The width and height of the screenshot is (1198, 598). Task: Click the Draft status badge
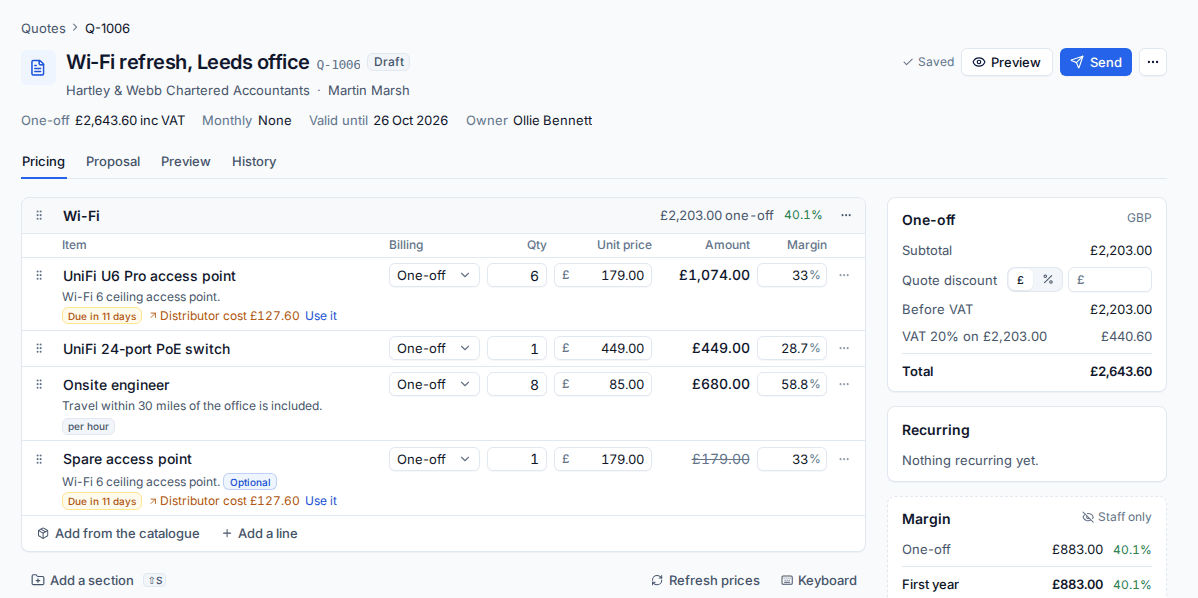point(388,62)
